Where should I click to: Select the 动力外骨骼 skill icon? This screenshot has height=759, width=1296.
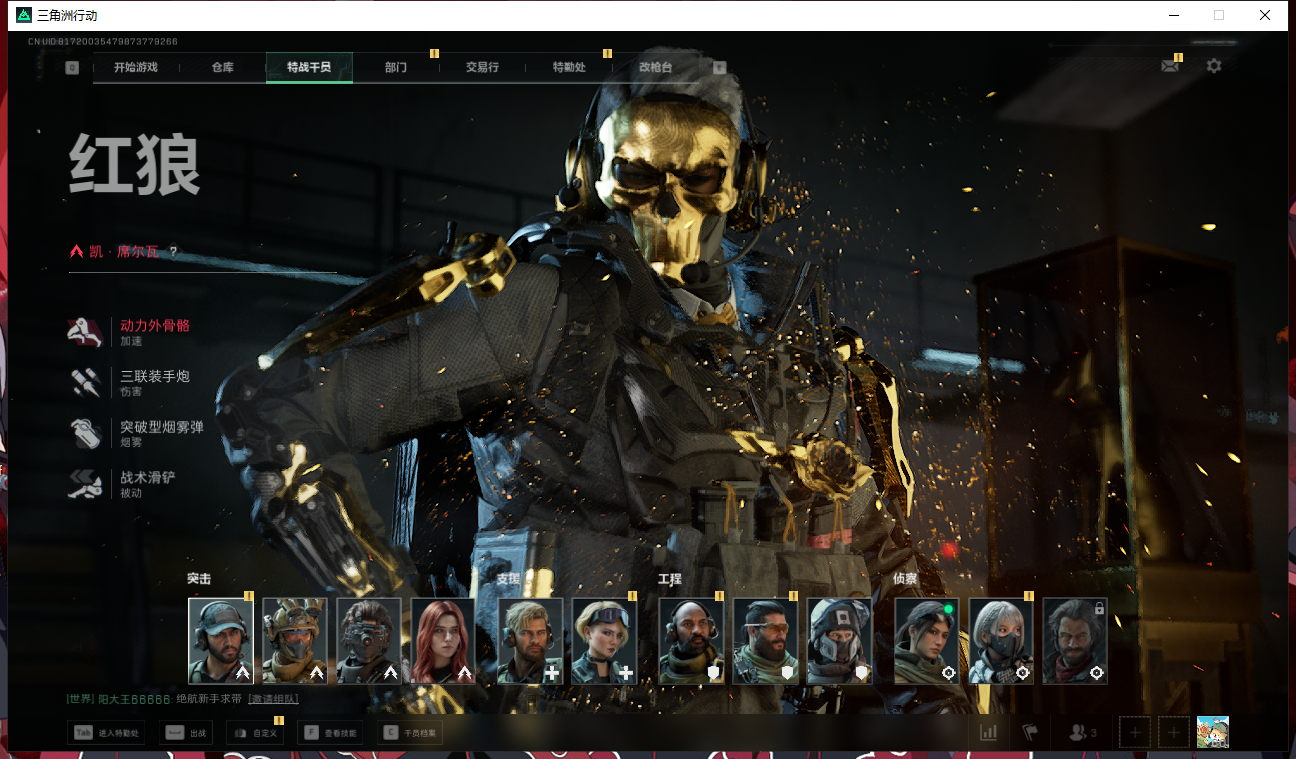pos(85,332)
